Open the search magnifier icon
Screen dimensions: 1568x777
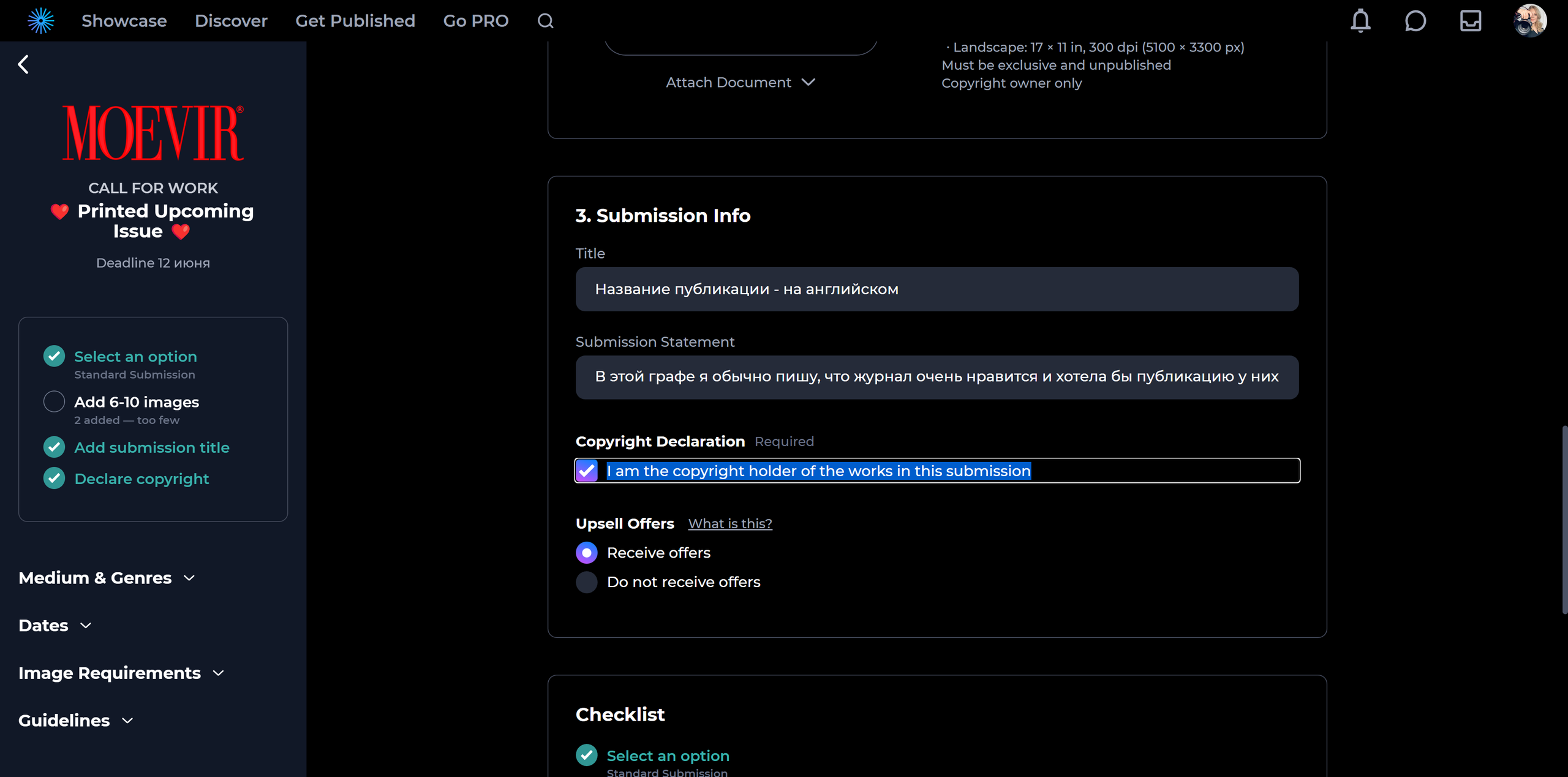(x=545, y=21)
